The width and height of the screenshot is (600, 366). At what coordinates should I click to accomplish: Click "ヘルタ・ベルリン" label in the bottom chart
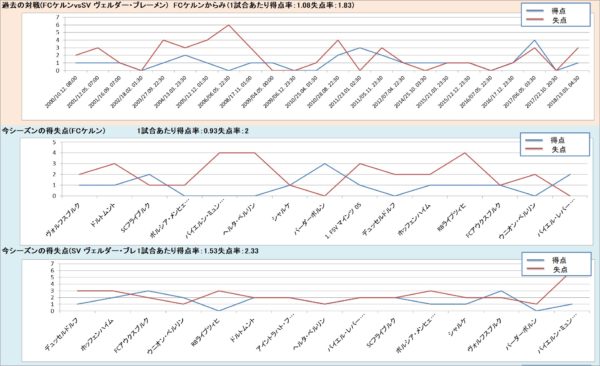[x=309, y=335]
